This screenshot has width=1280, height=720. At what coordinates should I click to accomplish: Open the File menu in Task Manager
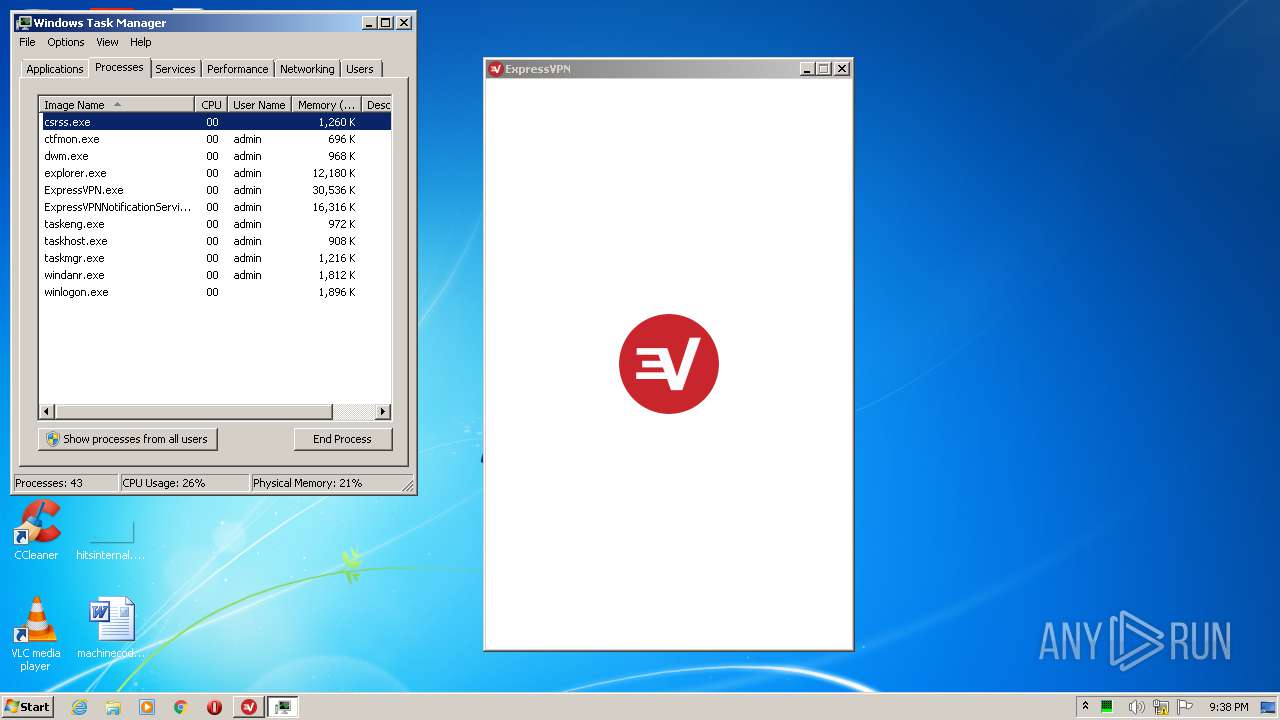point(27,42)
